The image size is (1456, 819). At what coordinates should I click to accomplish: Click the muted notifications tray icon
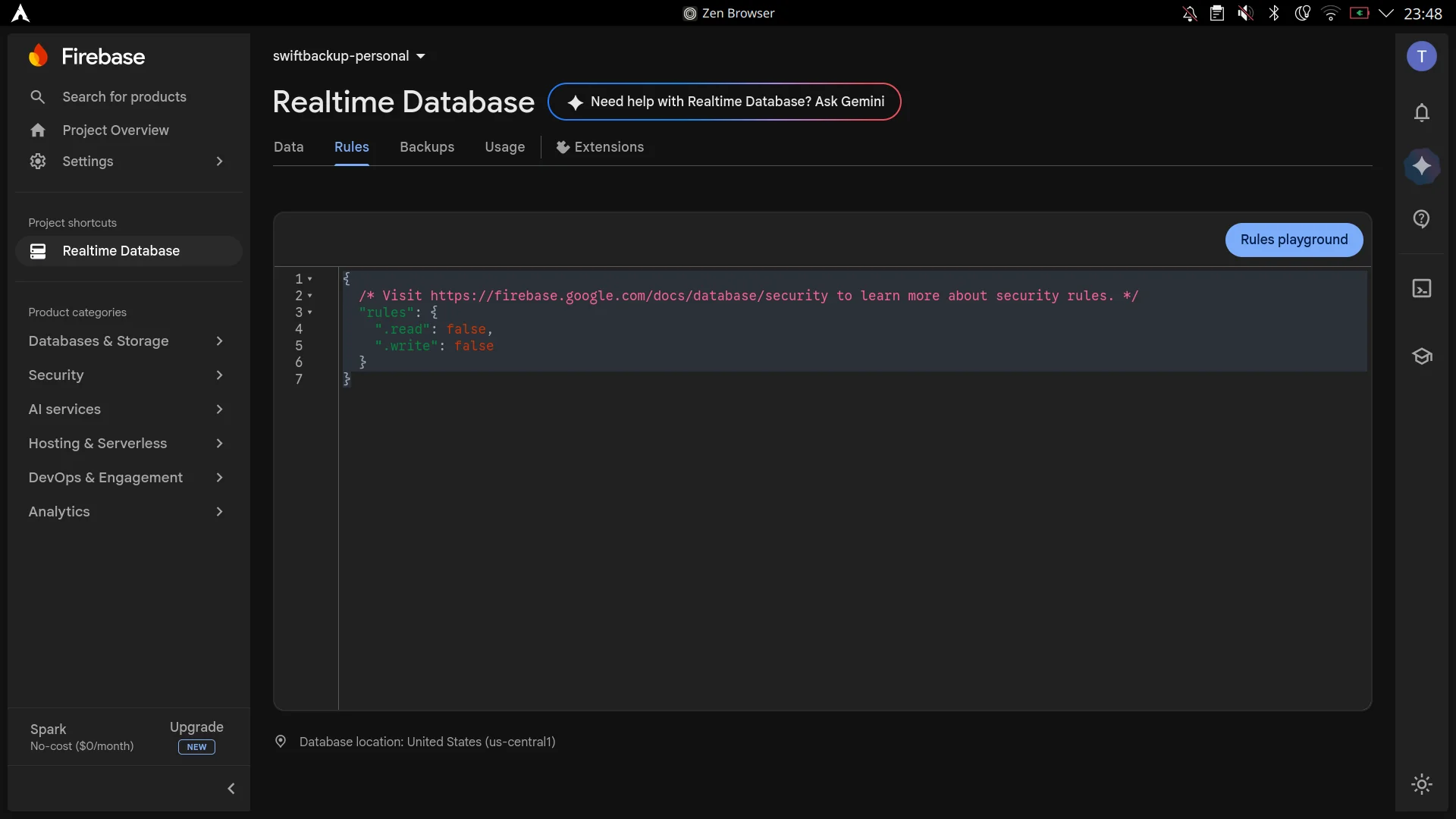pyautogui.click(x=1190, y=13)
